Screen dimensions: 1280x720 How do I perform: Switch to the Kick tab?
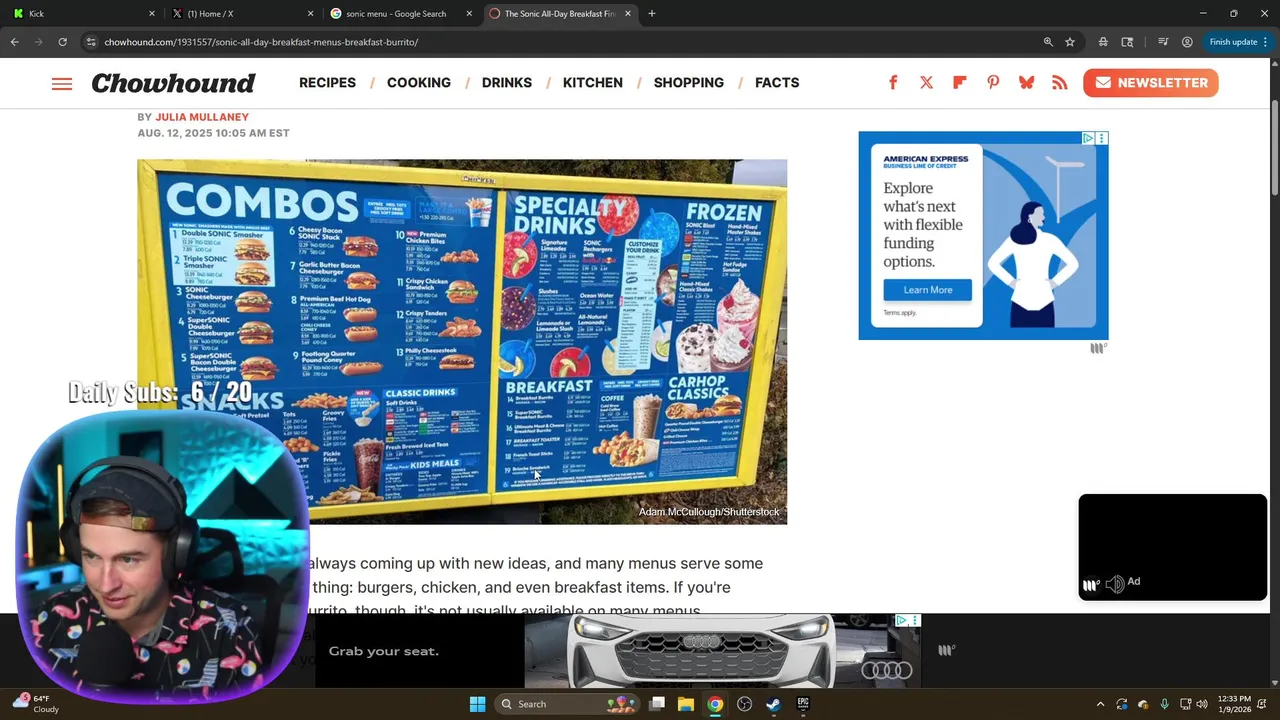click(80, 14)
